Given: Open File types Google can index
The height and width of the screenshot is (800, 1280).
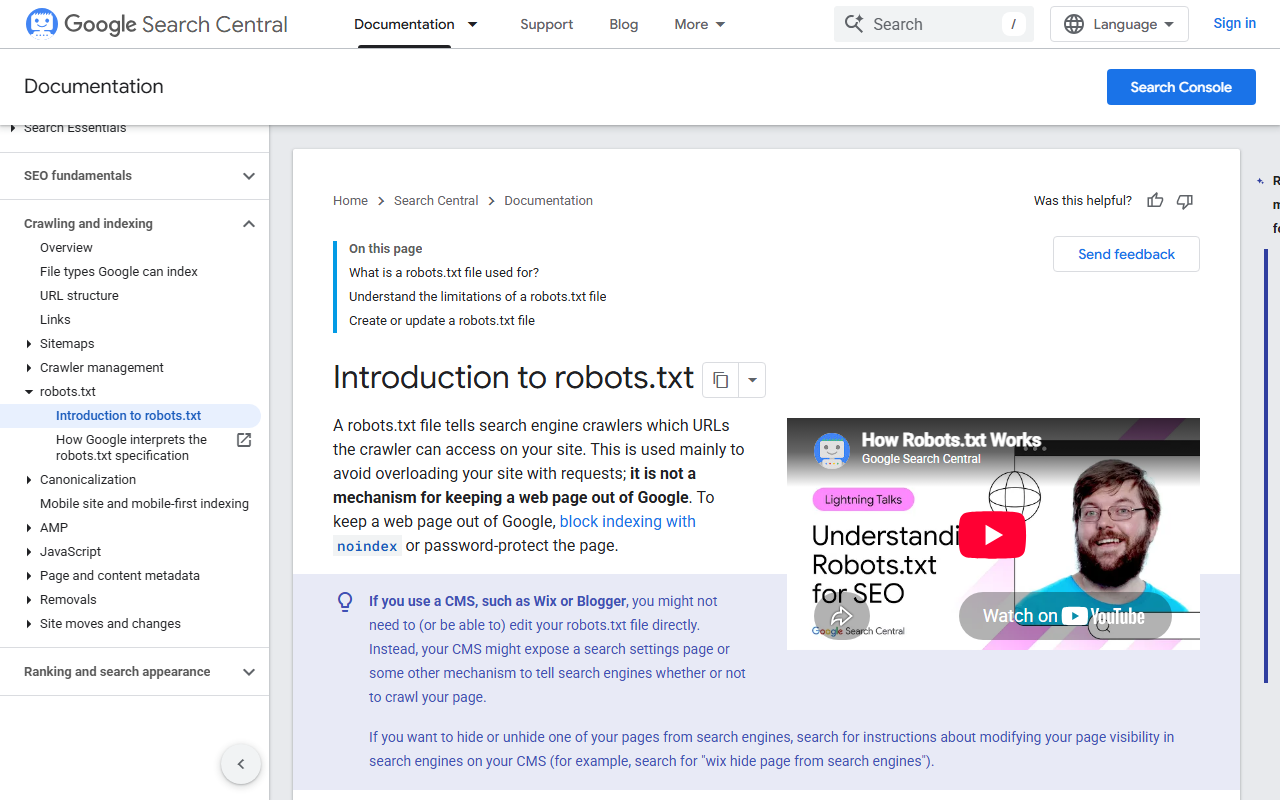Looking at the screenshot, I should (x=119, y=272).
